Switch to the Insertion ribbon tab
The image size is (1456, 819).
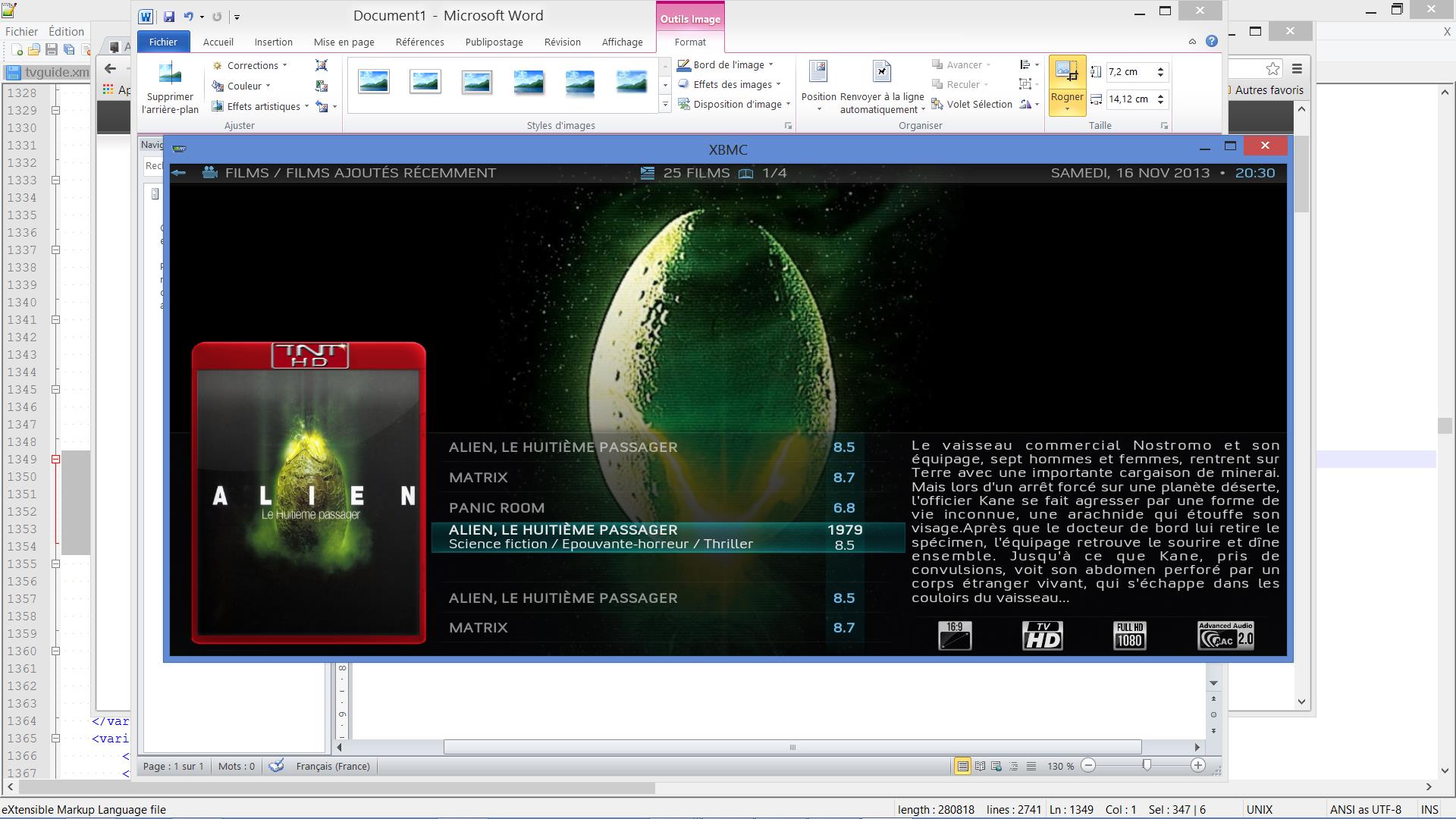[274, 42]
